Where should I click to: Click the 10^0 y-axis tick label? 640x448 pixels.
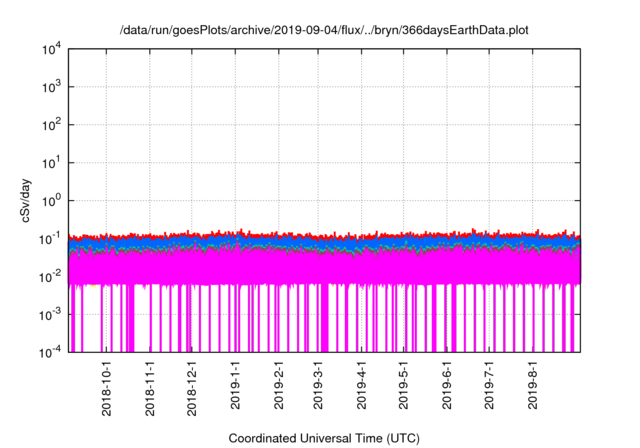[52, 200]
